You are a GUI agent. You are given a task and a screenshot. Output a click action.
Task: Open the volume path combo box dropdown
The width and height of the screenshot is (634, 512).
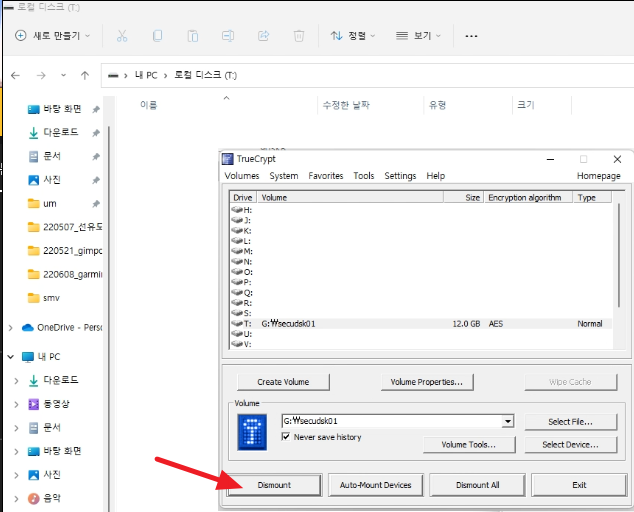[508, 421]
